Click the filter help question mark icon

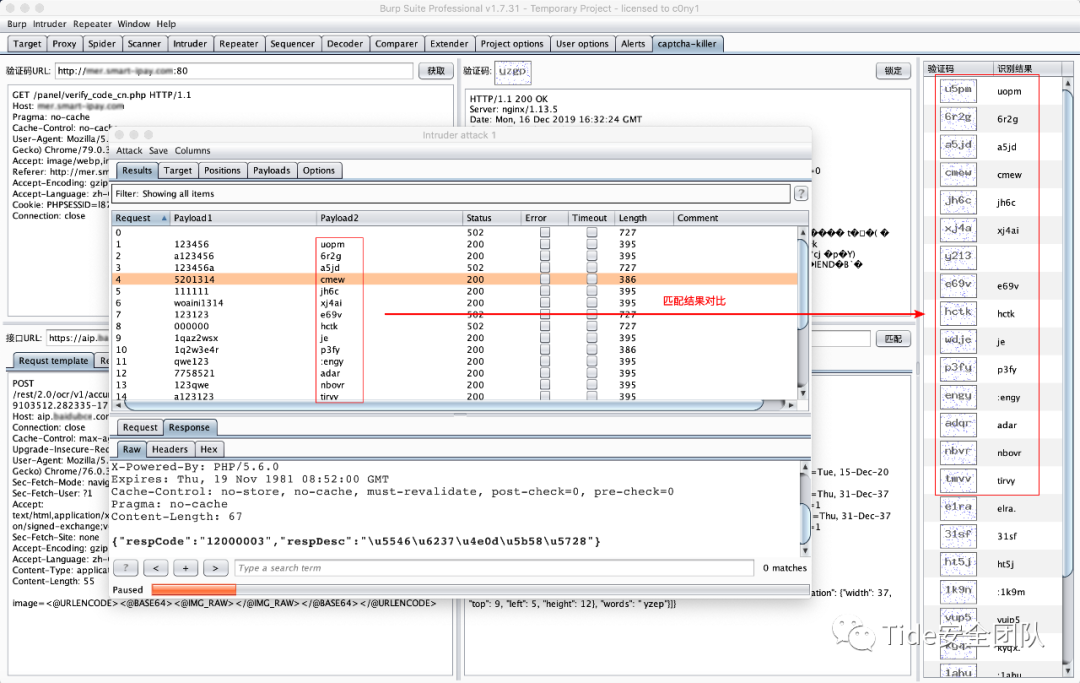[800, 194]
